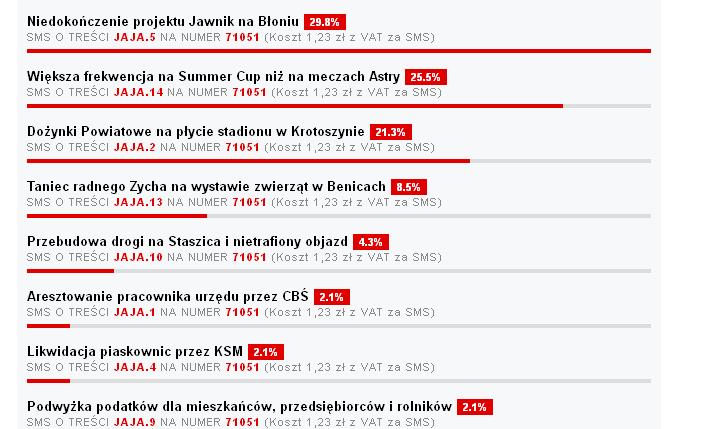Open Przebudowa drogi na Staszica entry
The image size is (720, 429).
click(x=187, y=242)
